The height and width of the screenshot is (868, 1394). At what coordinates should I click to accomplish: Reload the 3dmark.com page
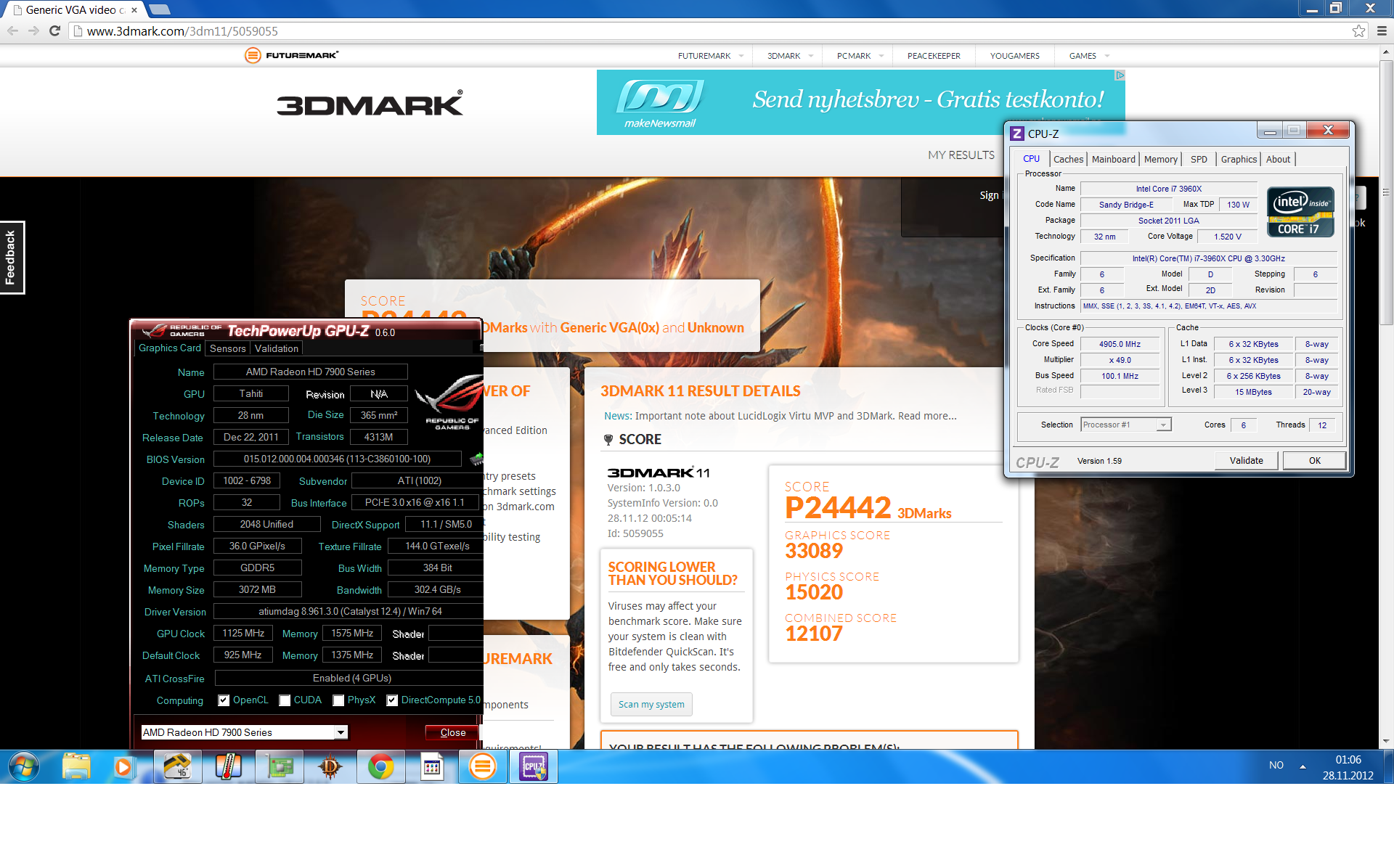point(54,30)
